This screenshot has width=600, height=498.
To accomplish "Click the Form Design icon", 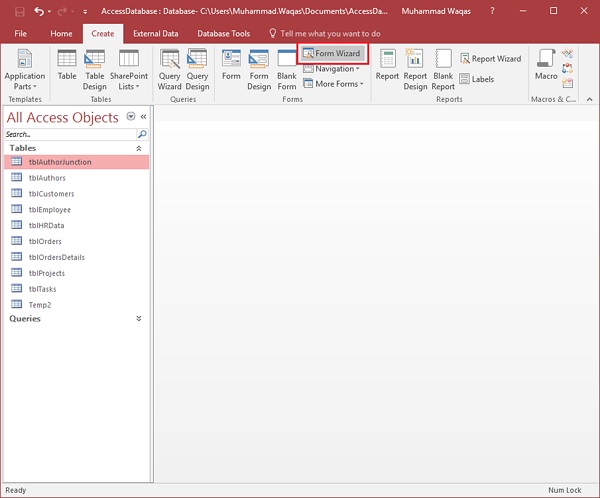I will (x=259, y=68).
